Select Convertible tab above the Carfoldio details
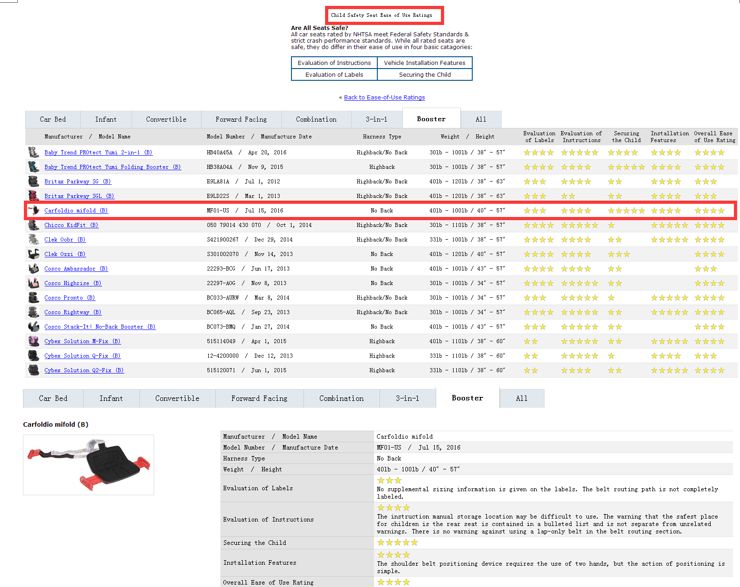The height and width of the screenshot is (587, 740). click(177, 398)
